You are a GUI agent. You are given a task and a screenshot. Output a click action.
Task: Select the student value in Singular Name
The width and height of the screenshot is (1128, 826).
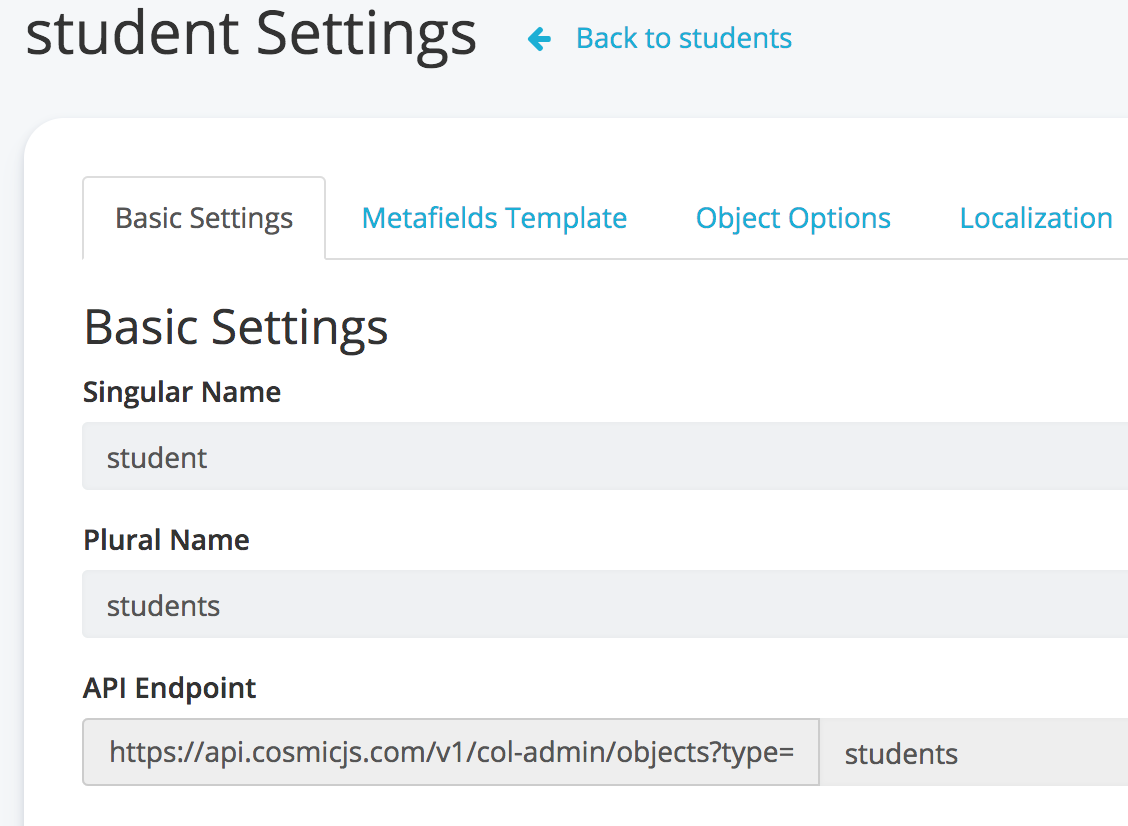156,457
